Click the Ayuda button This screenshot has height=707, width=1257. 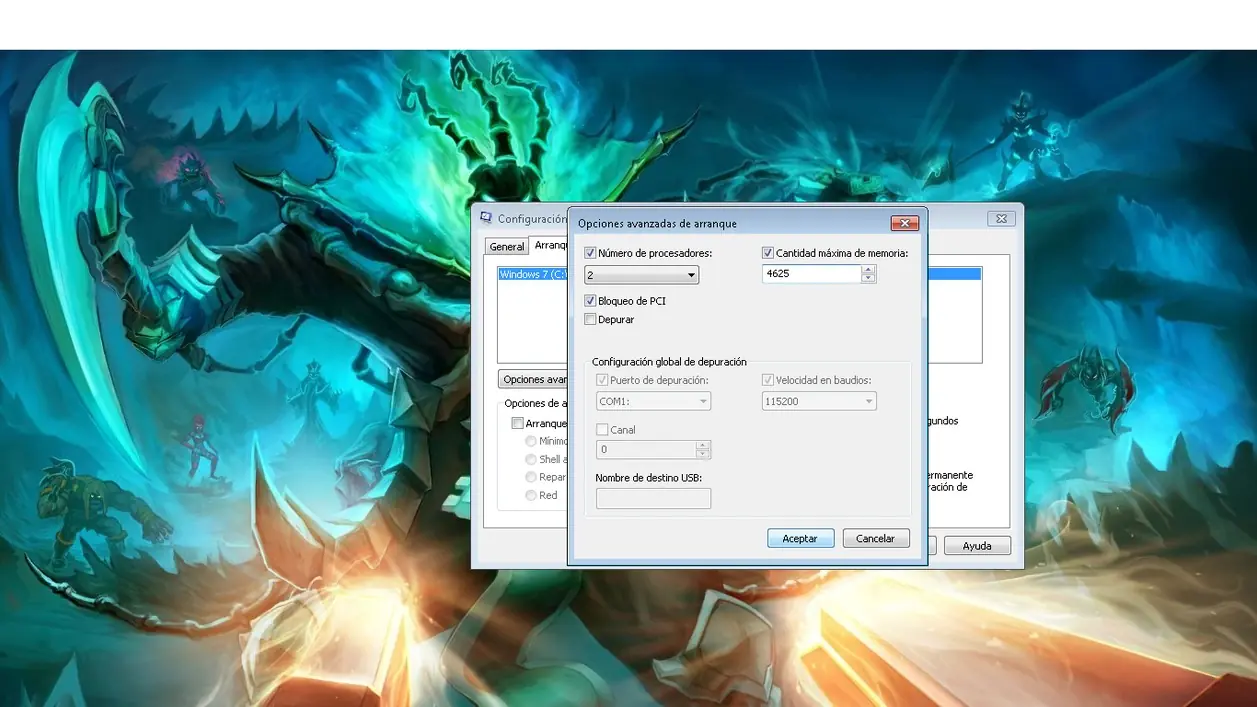(977, 546)
